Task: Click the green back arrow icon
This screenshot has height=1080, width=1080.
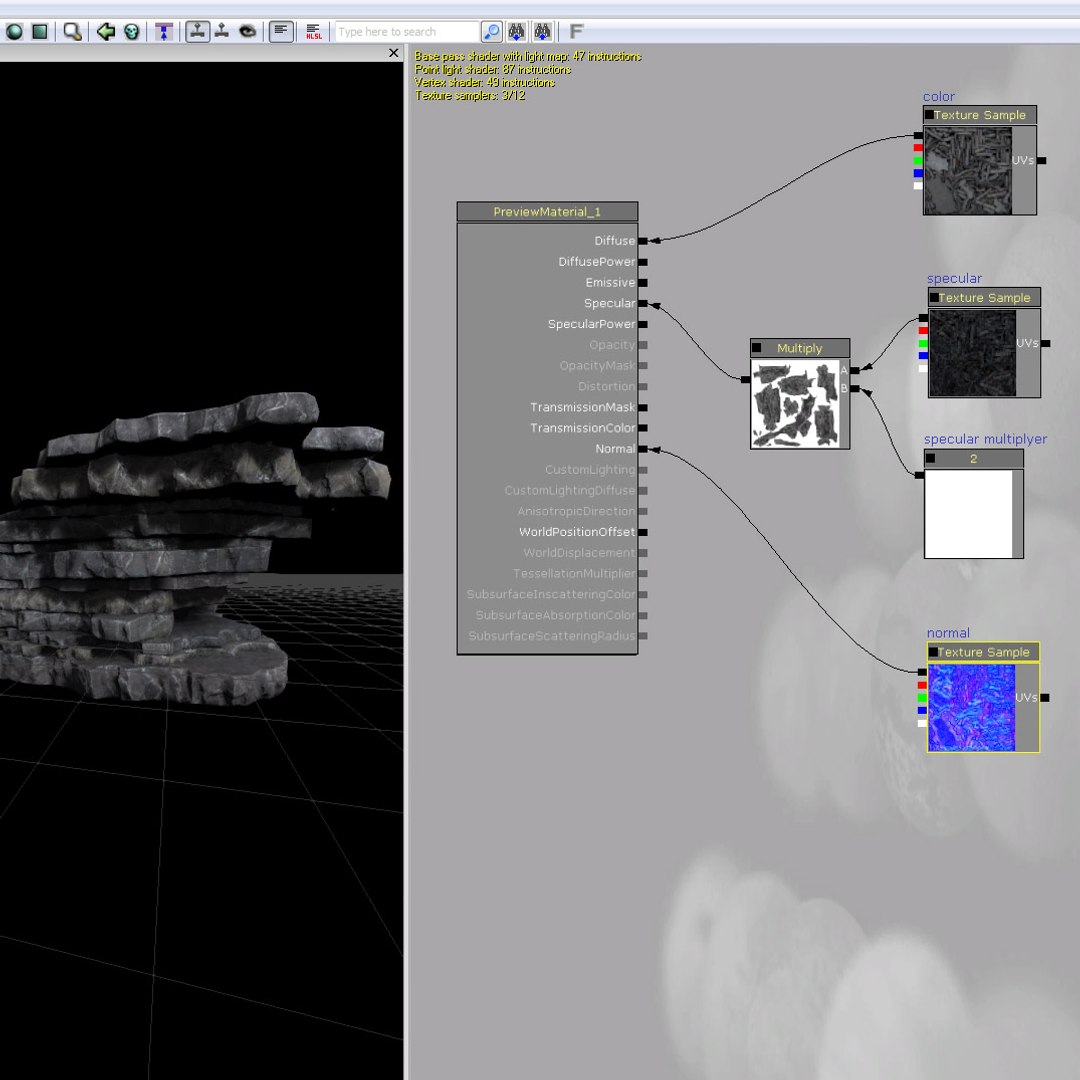Action: (x=105, y=32)
